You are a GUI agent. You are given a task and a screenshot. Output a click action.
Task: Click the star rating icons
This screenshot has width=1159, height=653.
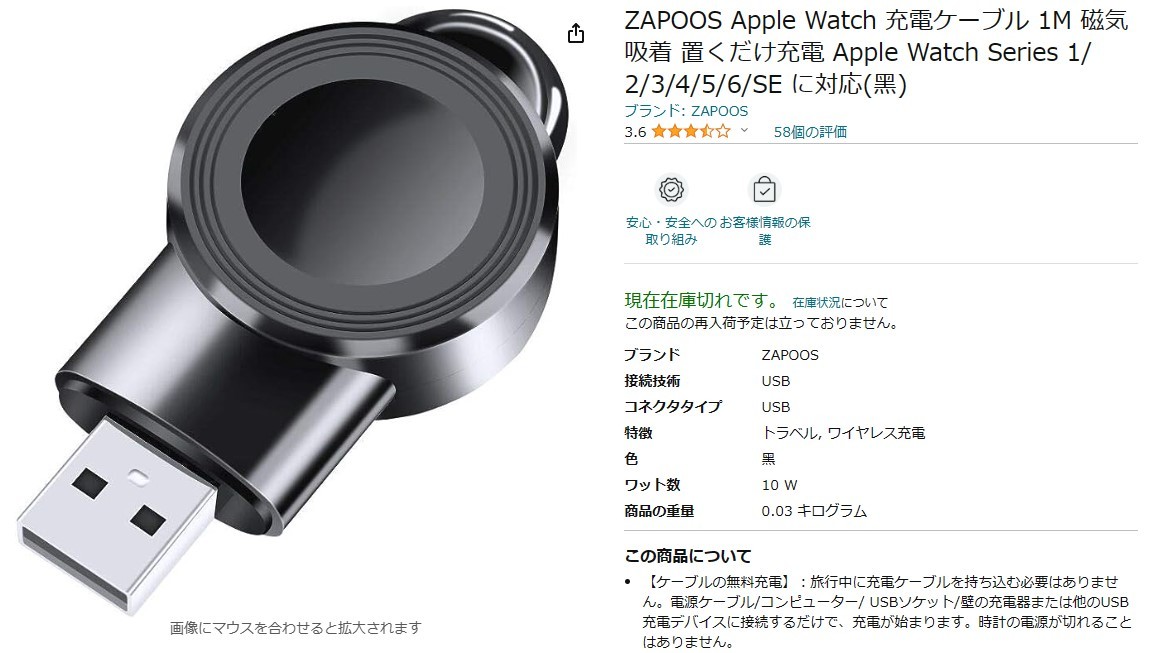(x=690, y=132)
